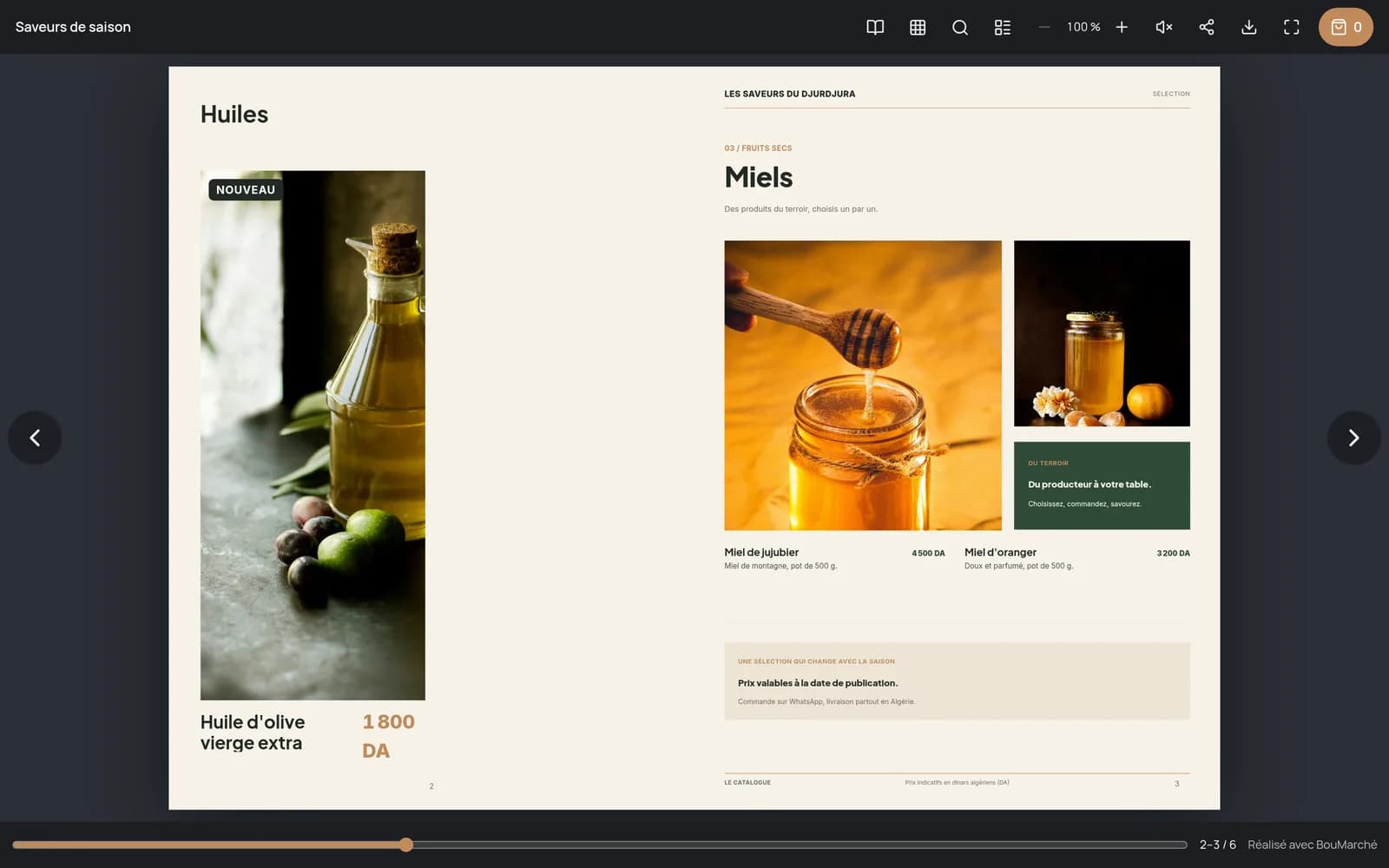The height and width of the screenshot is (868, 1389).
Task: Click the page progress slider handle
Action: pos(406,845)
